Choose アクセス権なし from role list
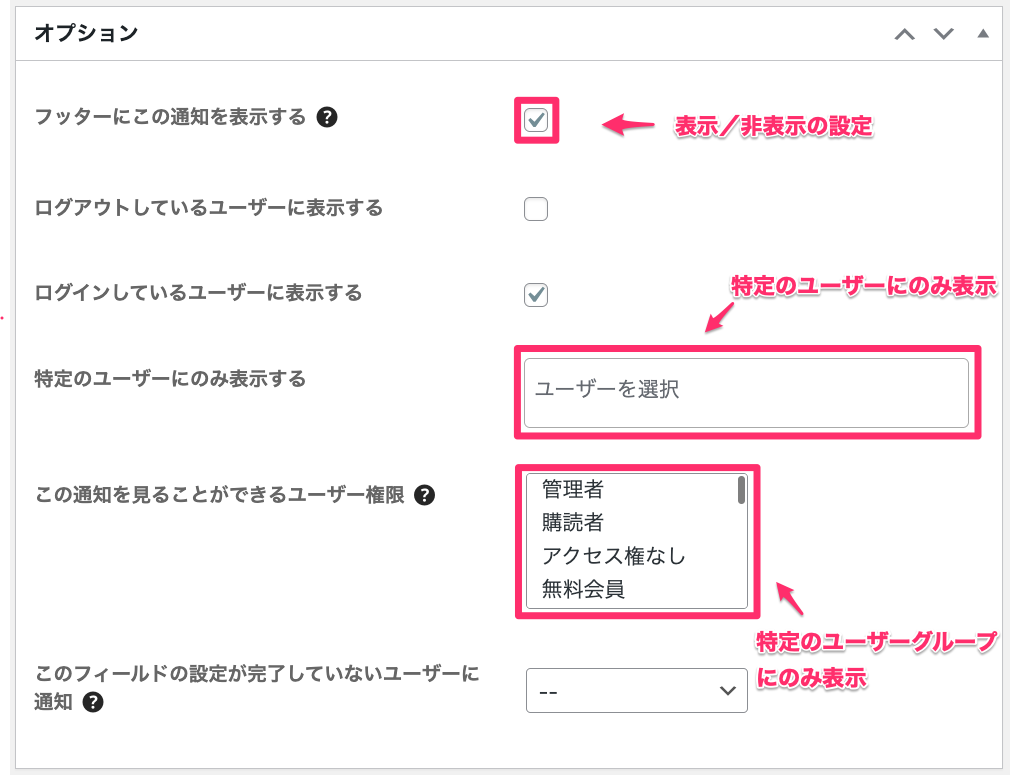1010x775 pixels. tap(613, 556)
